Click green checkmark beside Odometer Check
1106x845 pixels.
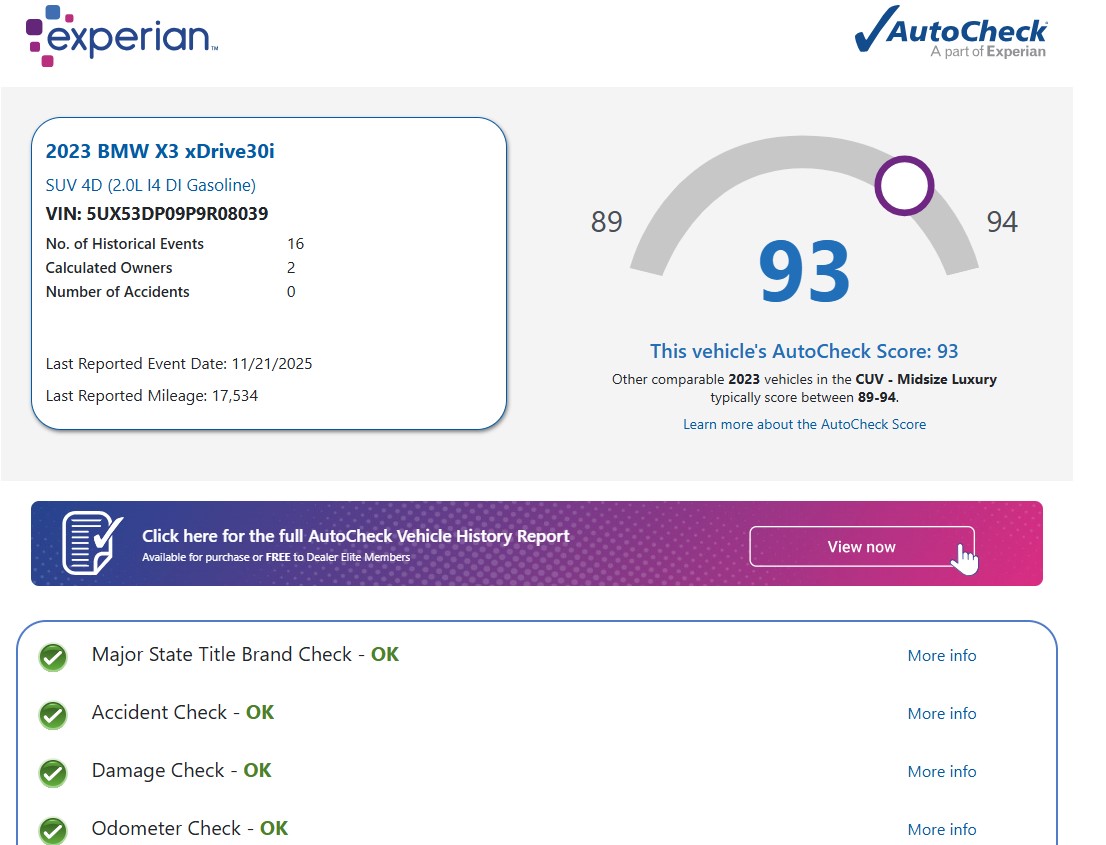(x=53, y=830)
